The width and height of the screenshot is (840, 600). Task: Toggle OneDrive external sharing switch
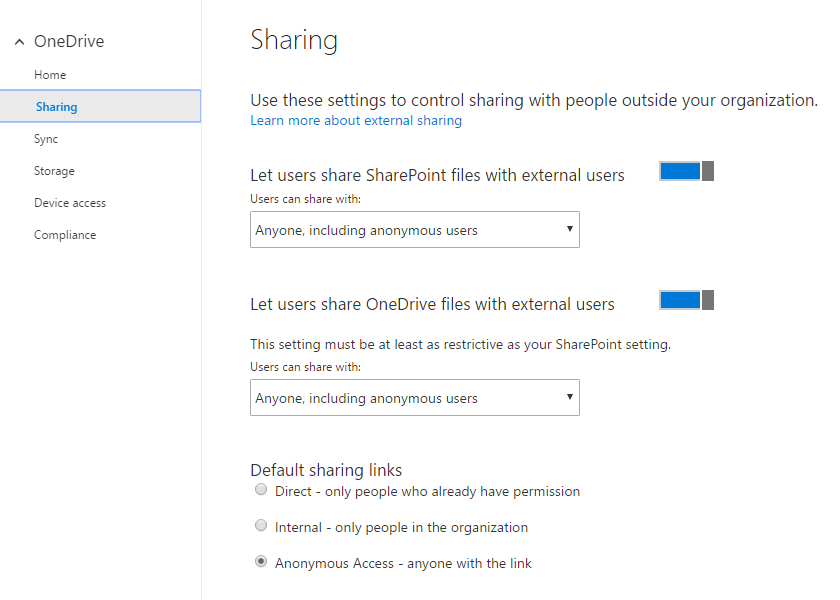[686, 300]
